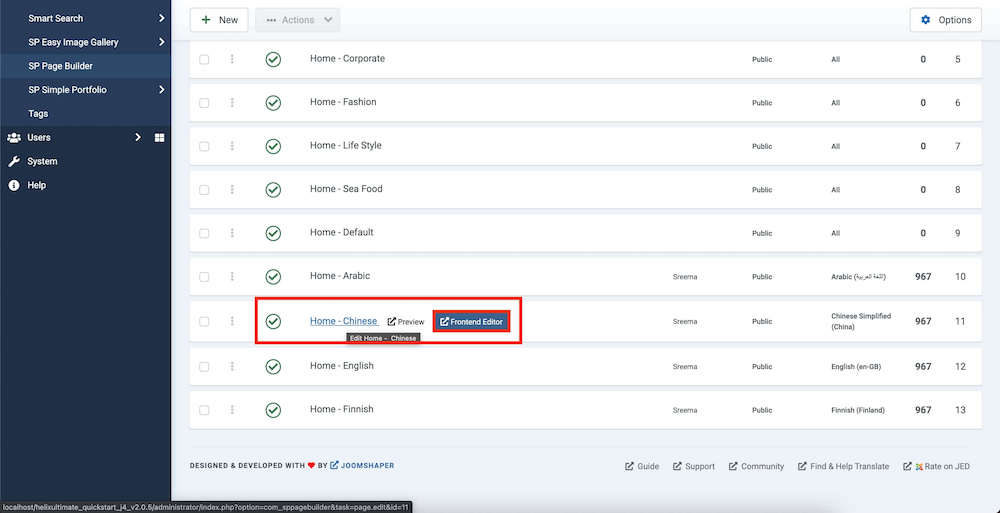Expand the SP Simple Portfolio arrow
The image size is (1000, 513).
161,90
